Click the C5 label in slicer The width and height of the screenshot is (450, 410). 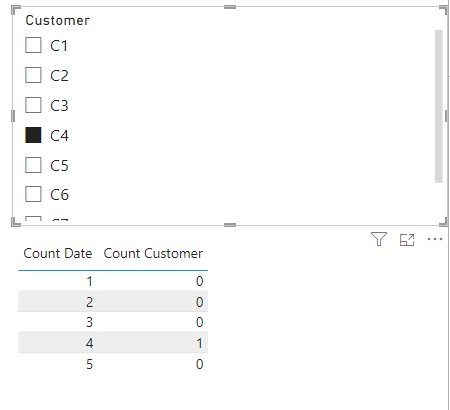point(59,166)
